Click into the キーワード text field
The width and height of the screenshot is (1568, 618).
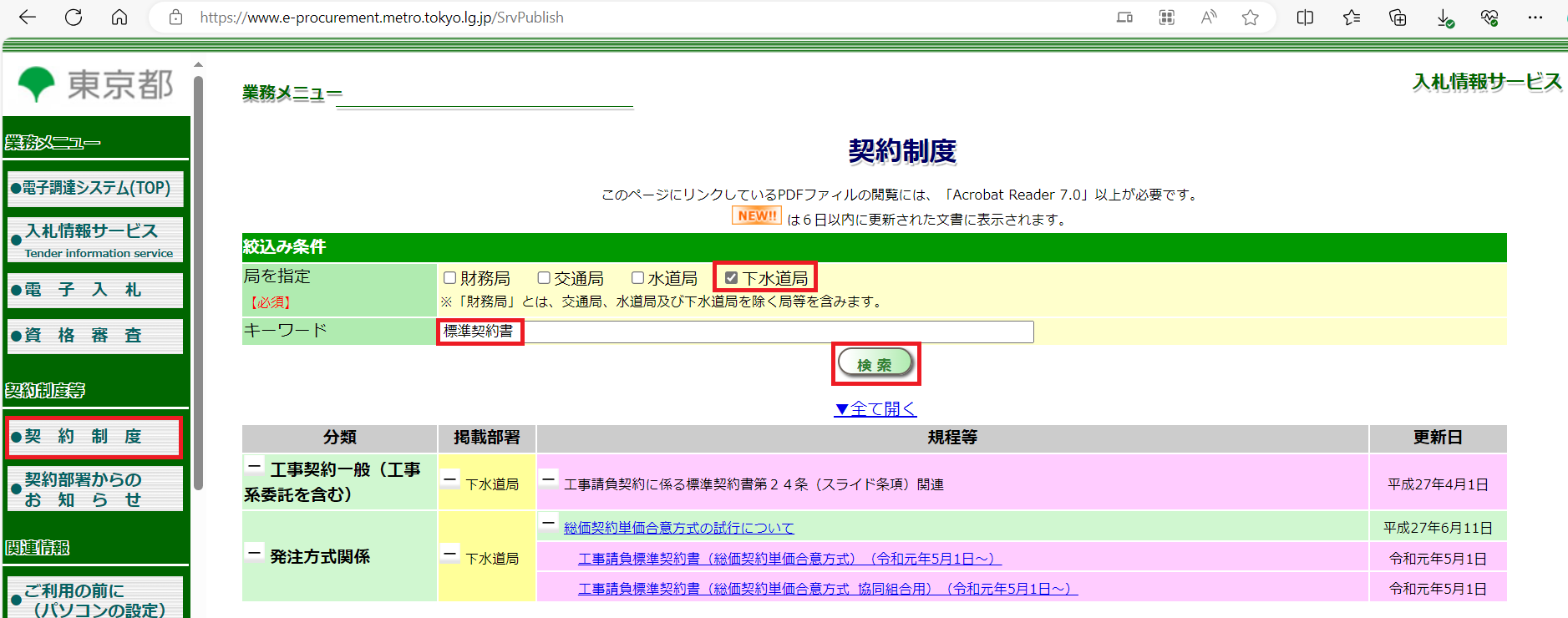(777, 332)
